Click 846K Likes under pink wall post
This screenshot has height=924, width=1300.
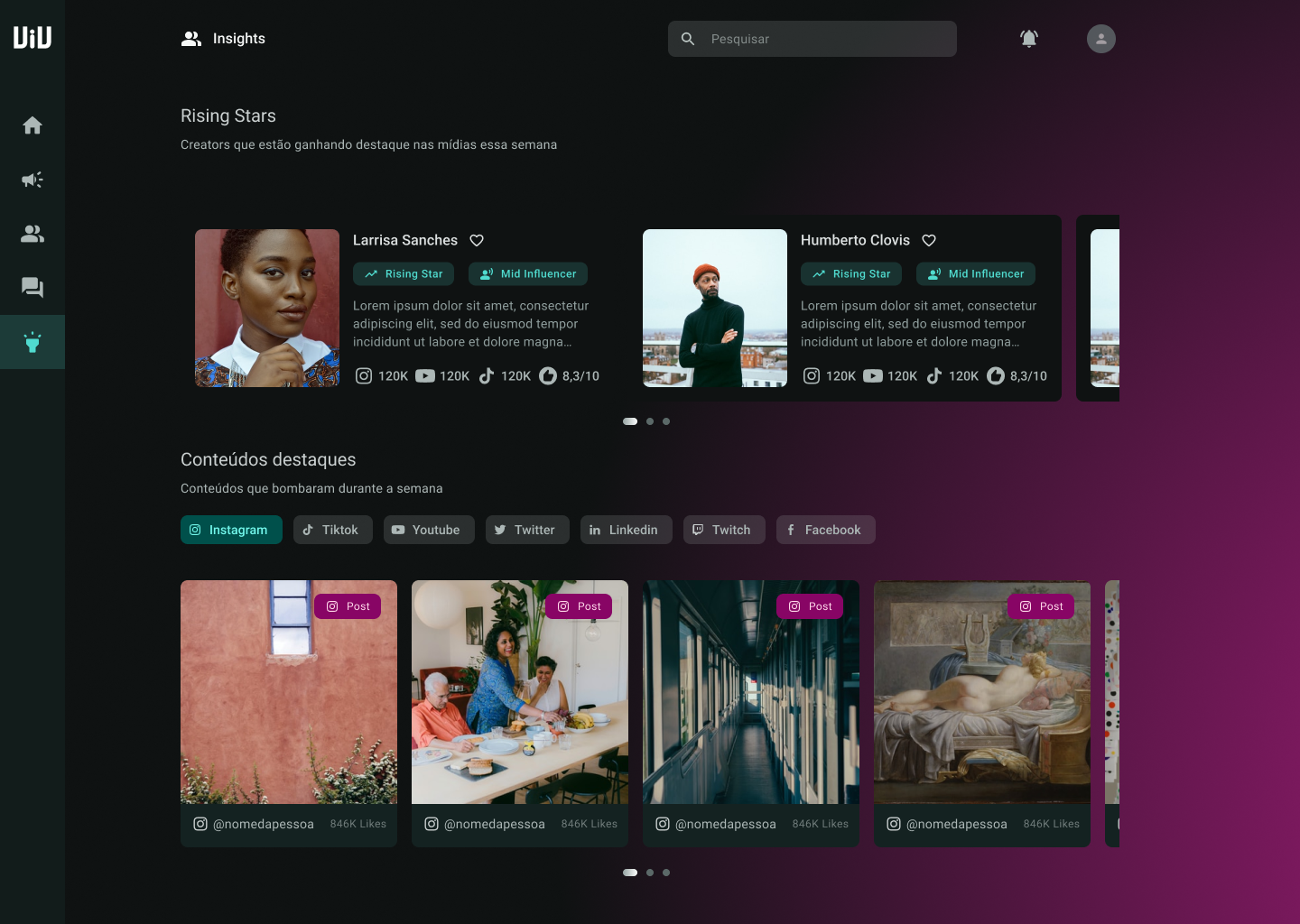tap(358, 824)
